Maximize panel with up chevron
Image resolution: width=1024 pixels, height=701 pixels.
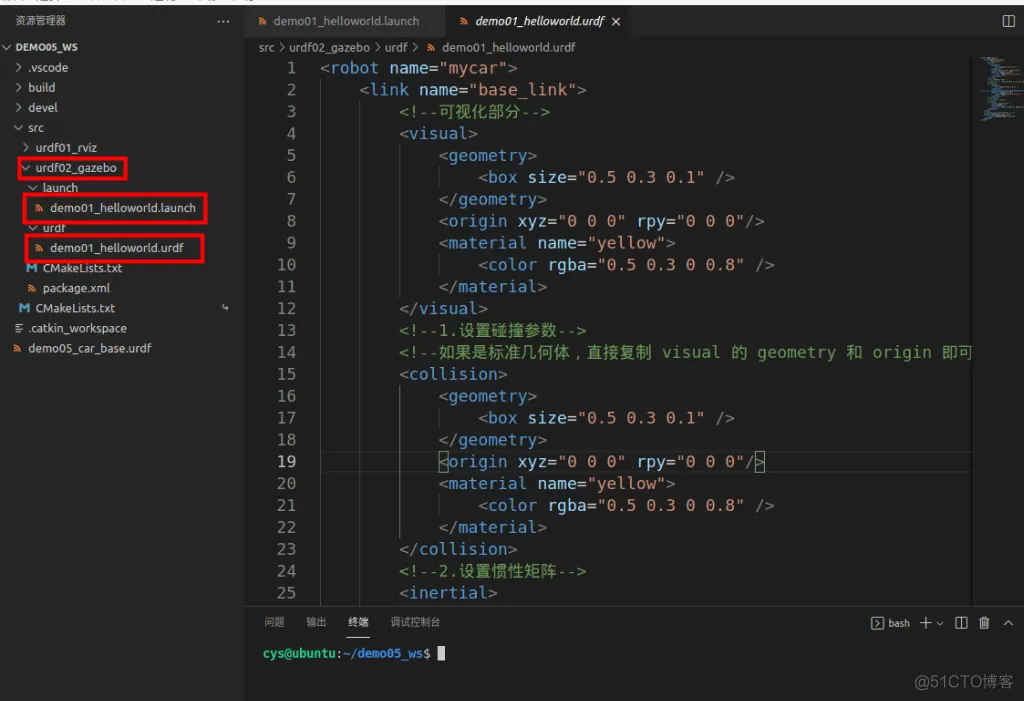point(1008,623)
